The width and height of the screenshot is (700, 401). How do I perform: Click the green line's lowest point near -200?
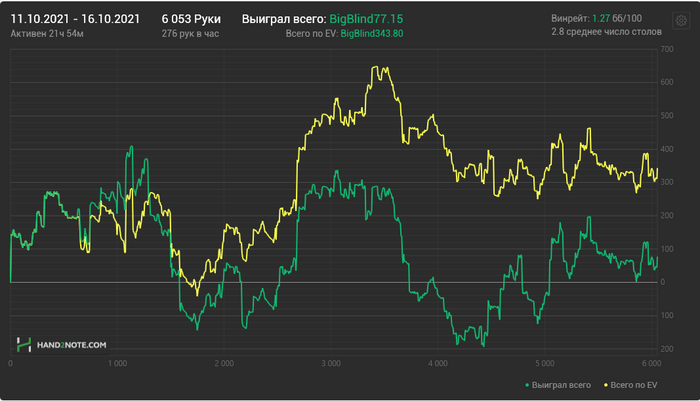coord(483,346)
